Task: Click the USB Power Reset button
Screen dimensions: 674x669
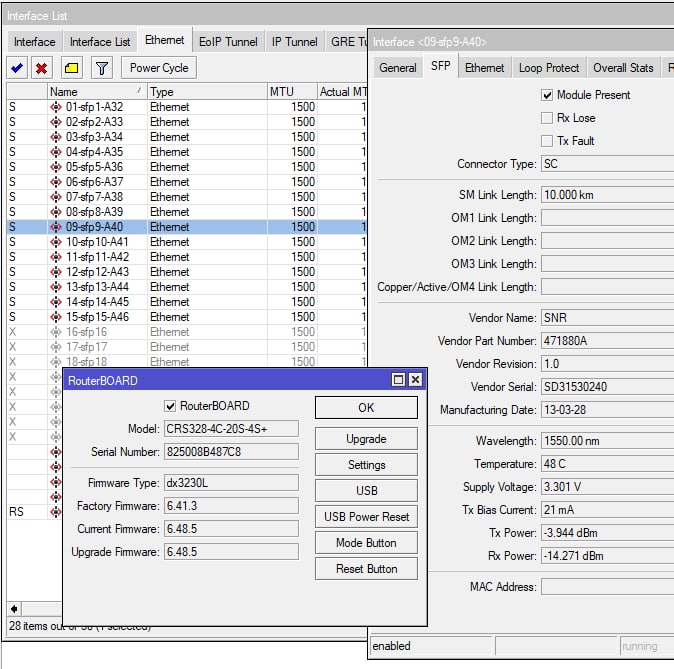Action: pyautogui.click(x=366, y=517)
